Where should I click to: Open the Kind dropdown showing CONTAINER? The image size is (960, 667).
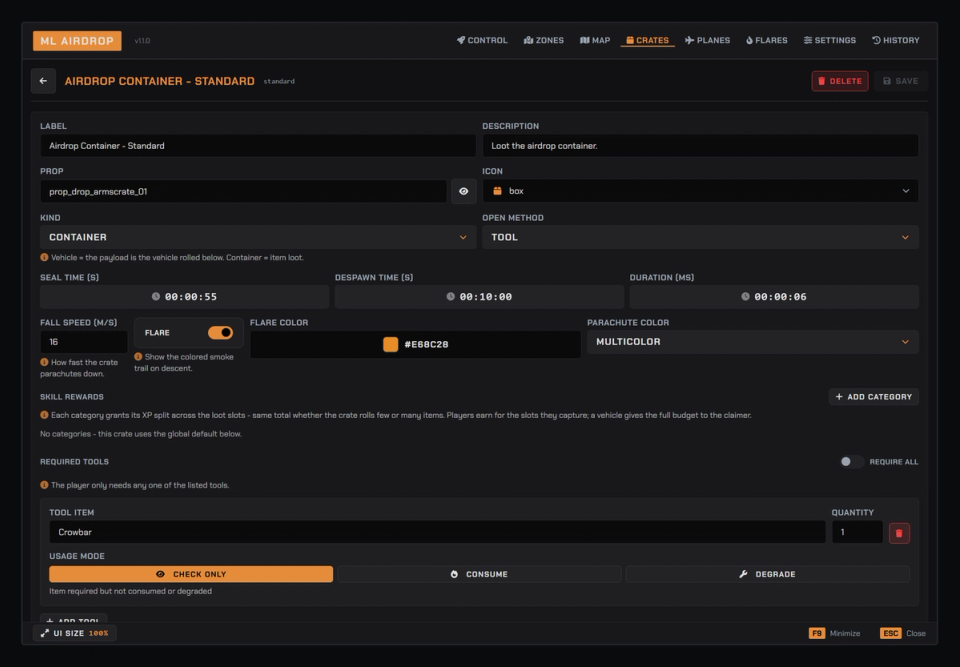coord(258,237)
